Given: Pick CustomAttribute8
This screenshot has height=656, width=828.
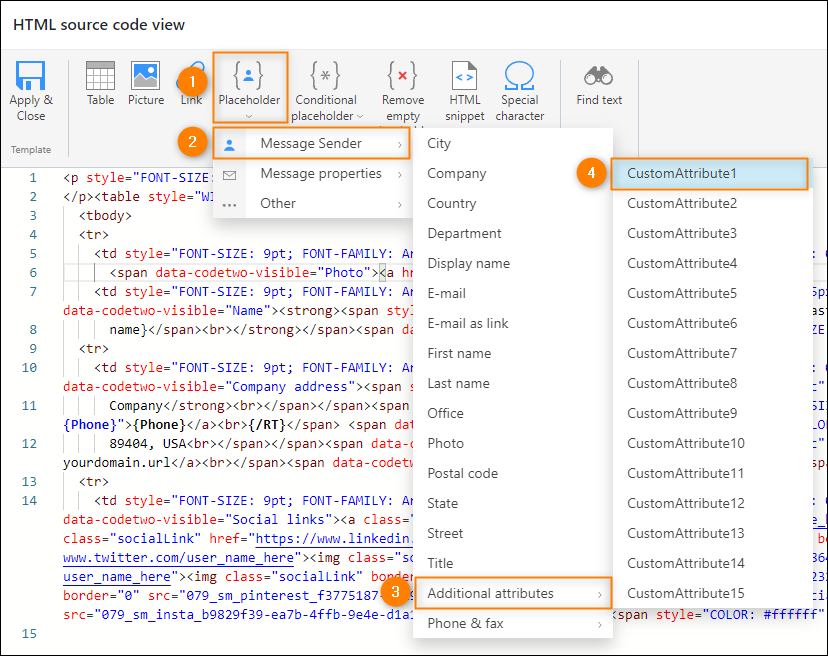Looking at the screenshot, I should coord(712,383).
